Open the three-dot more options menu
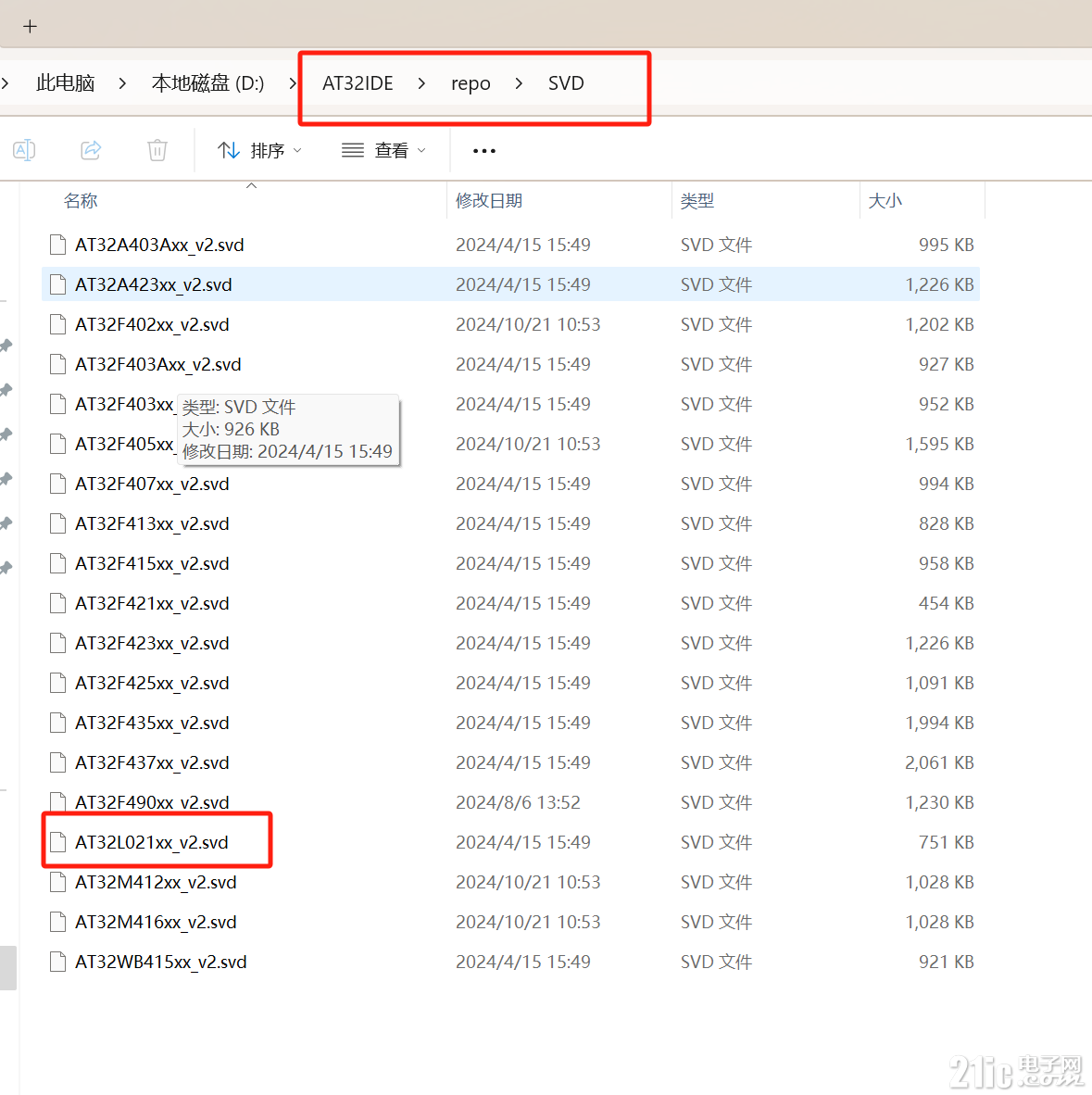The width and height of the screenshot is (1092, 1095). point(483,151)
